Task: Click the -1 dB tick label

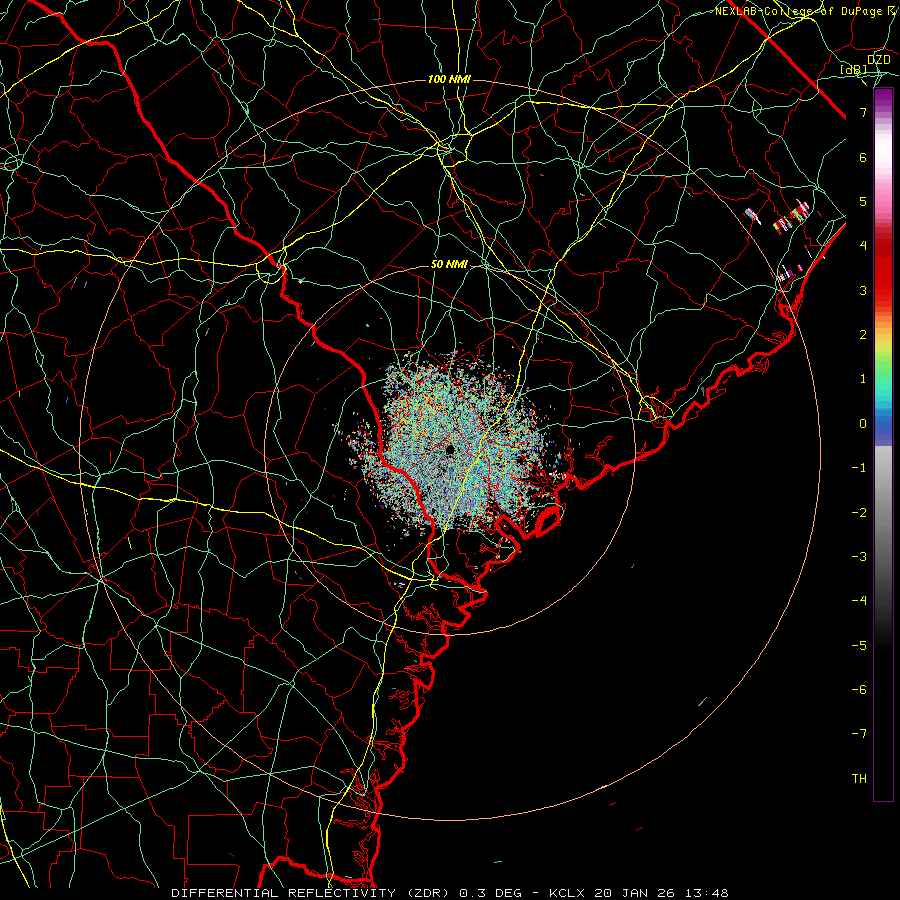Action: (859, 468)
